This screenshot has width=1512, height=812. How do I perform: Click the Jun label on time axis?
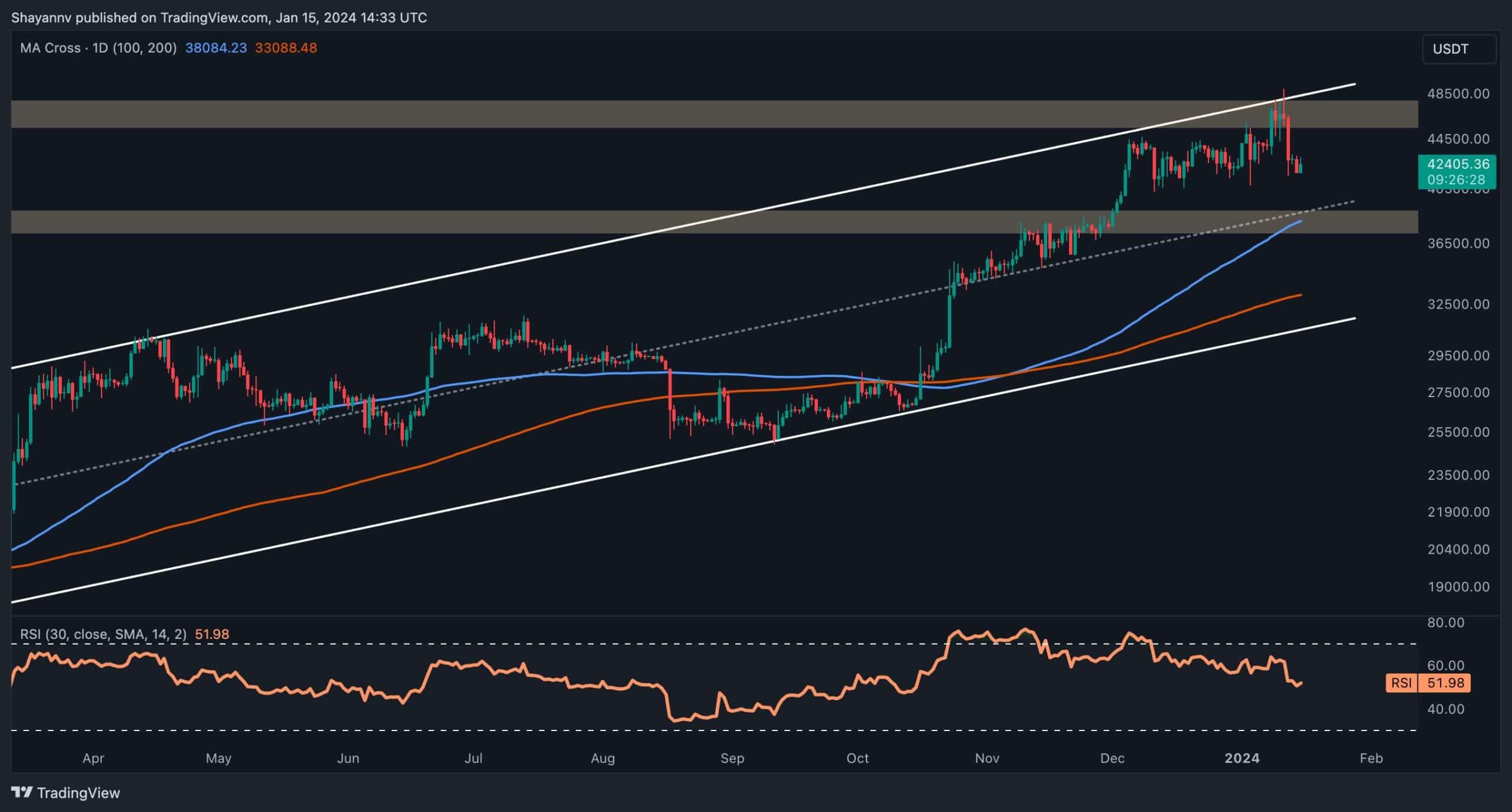pos(348,758)
